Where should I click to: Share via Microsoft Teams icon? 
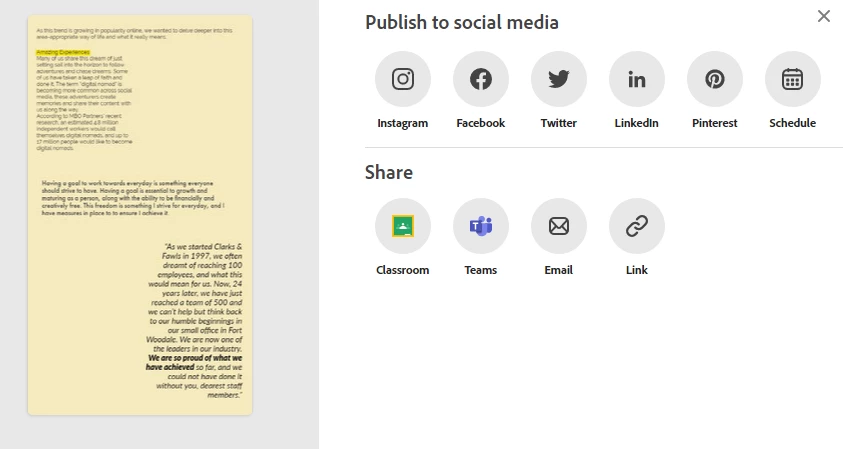tap(481, 226)
